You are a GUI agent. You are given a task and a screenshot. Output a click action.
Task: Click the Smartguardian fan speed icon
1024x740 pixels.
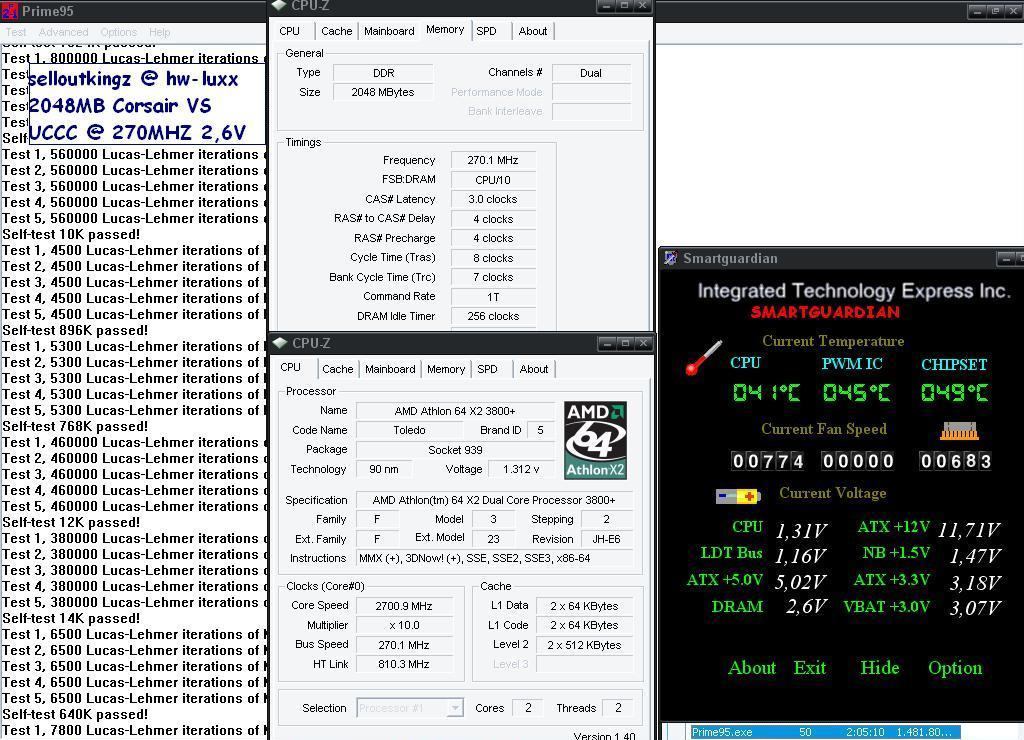click(959, 430)
